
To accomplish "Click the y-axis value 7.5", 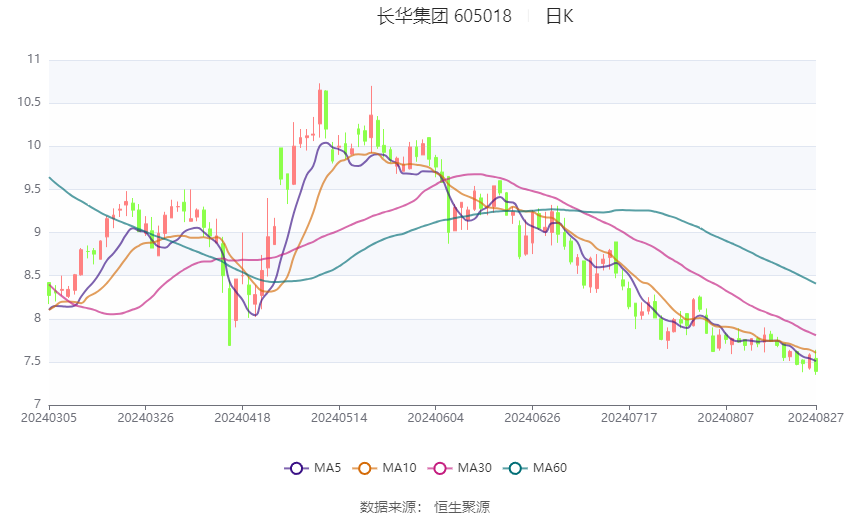I will coord(32,361).
